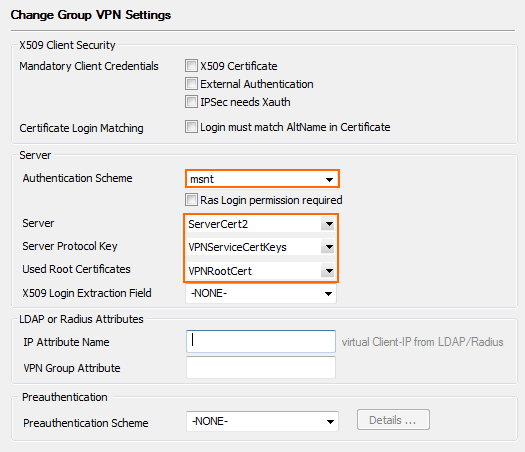Expand Used Root Certificates dropdown arrow
Viewport: 525px width, 452px height.
click(x=329, y=271)
